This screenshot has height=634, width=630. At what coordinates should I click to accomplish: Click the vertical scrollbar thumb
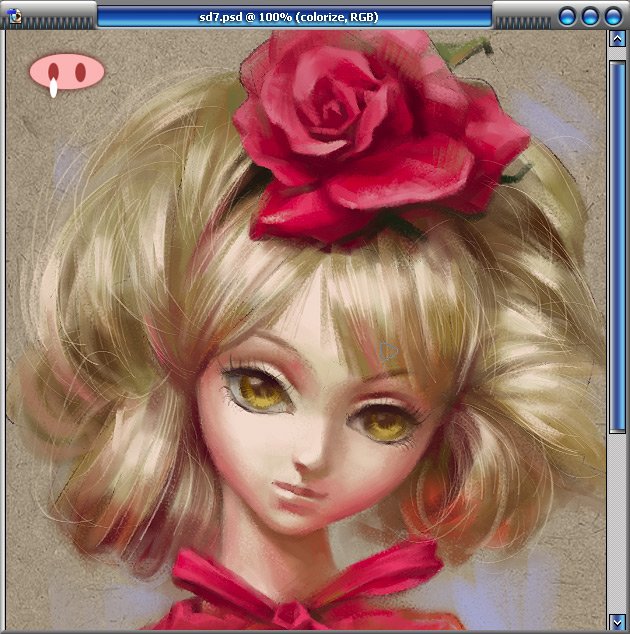(617, 247)
